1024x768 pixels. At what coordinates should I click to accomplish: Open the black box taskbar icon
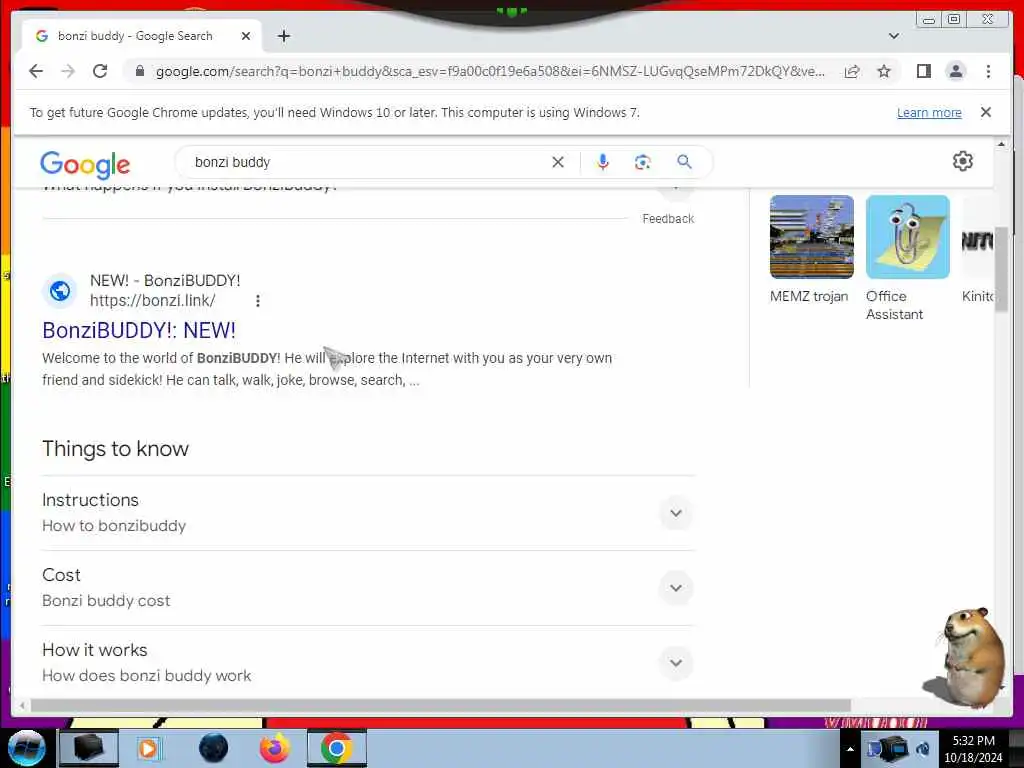(88, 748)
